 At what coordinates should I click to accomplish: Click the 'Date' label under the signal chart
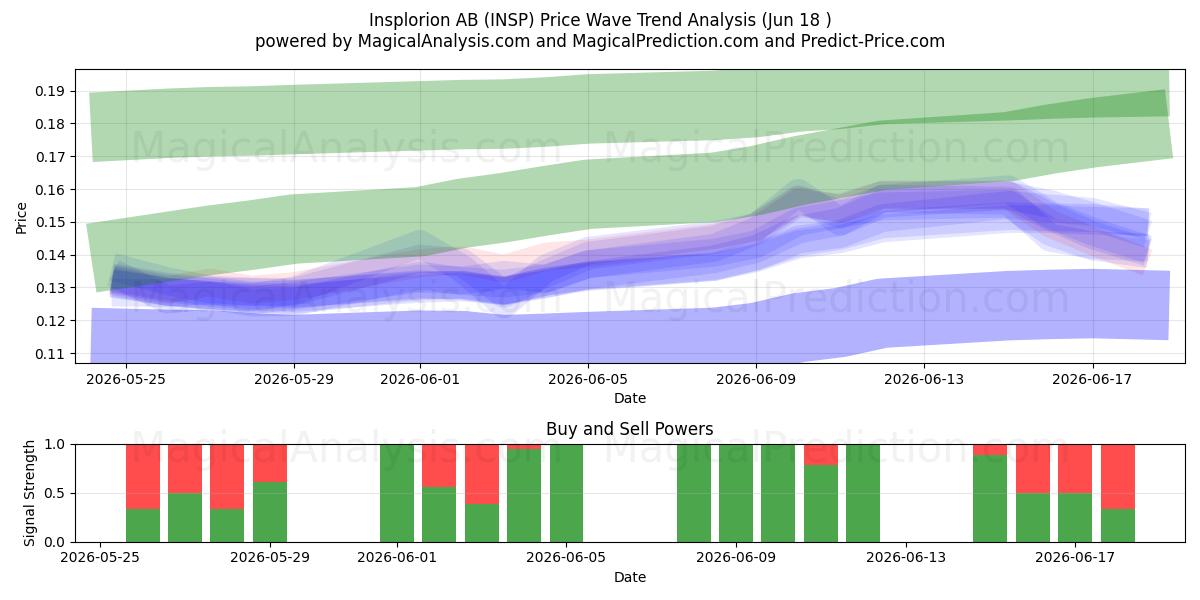(630, 577)
